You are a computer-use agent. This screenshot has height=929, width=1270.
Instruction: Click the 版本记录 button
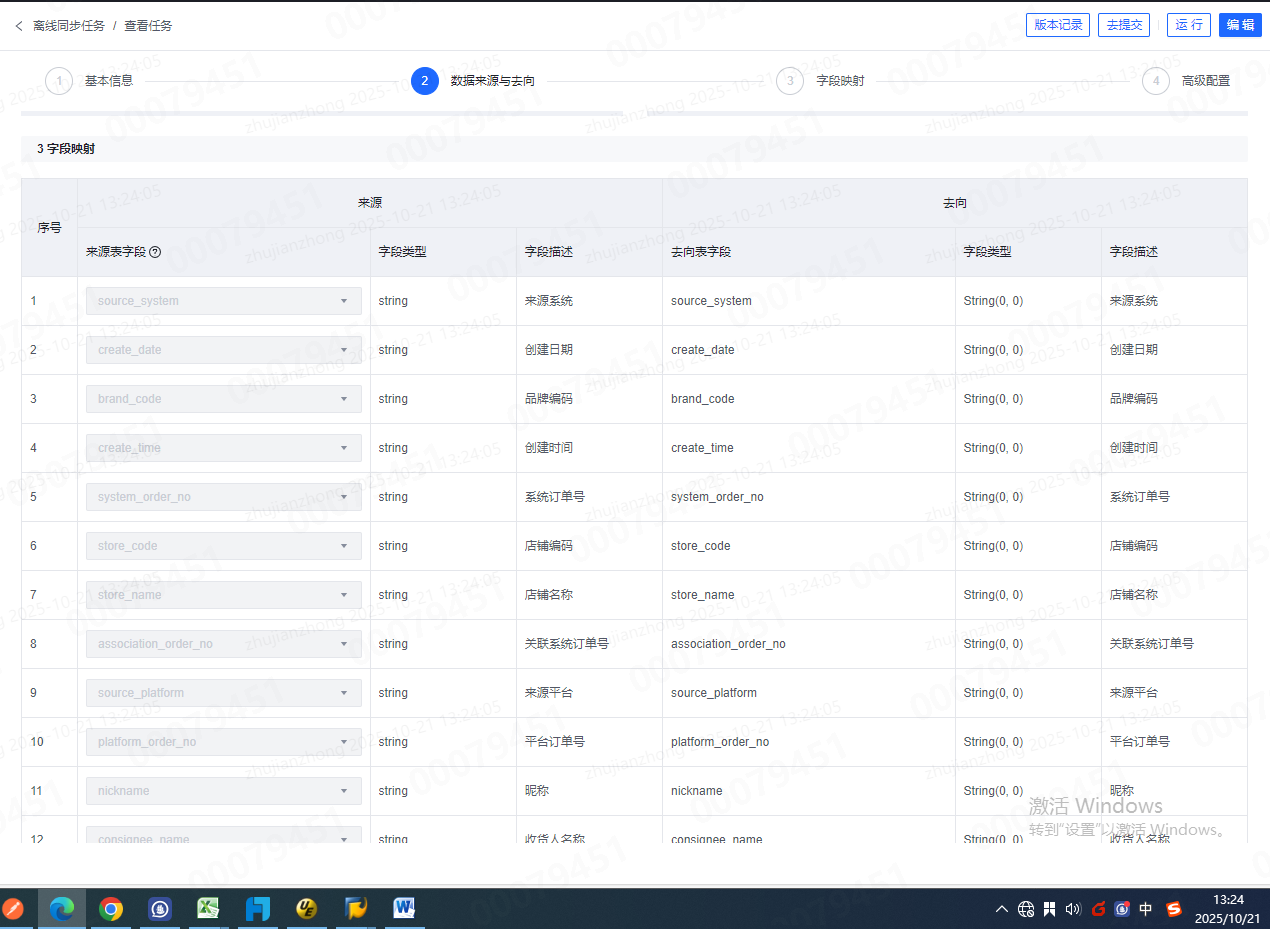(x=1057, y=25)
